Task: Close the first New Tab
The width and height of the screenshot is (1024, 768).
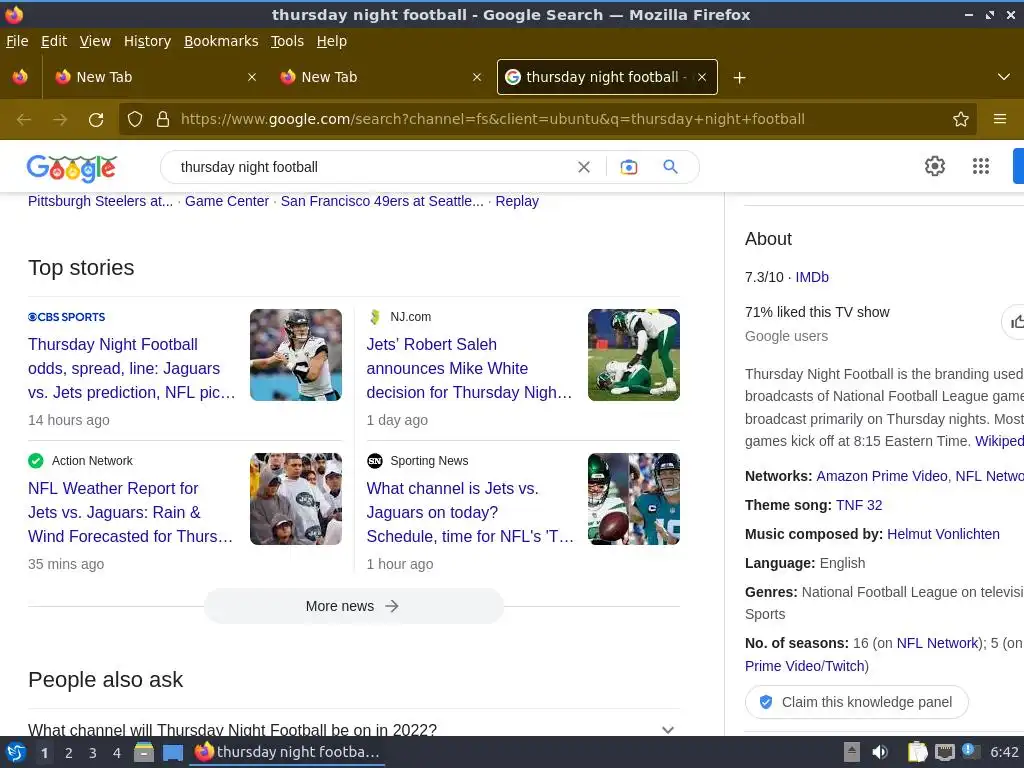Action: (x=251, y=77)
